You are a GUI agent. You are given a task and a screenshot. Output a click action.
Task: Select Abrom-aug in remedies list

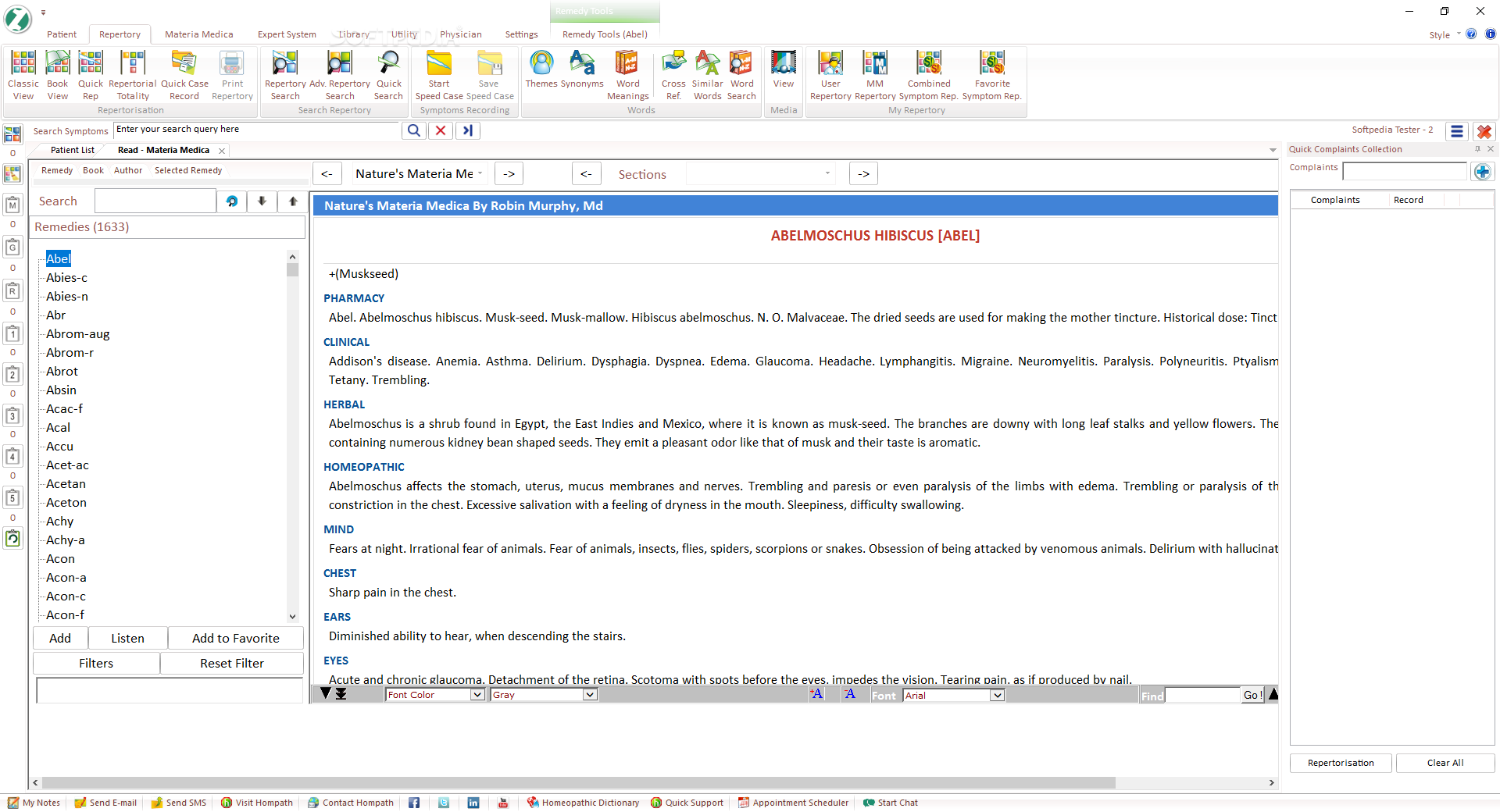78,333
